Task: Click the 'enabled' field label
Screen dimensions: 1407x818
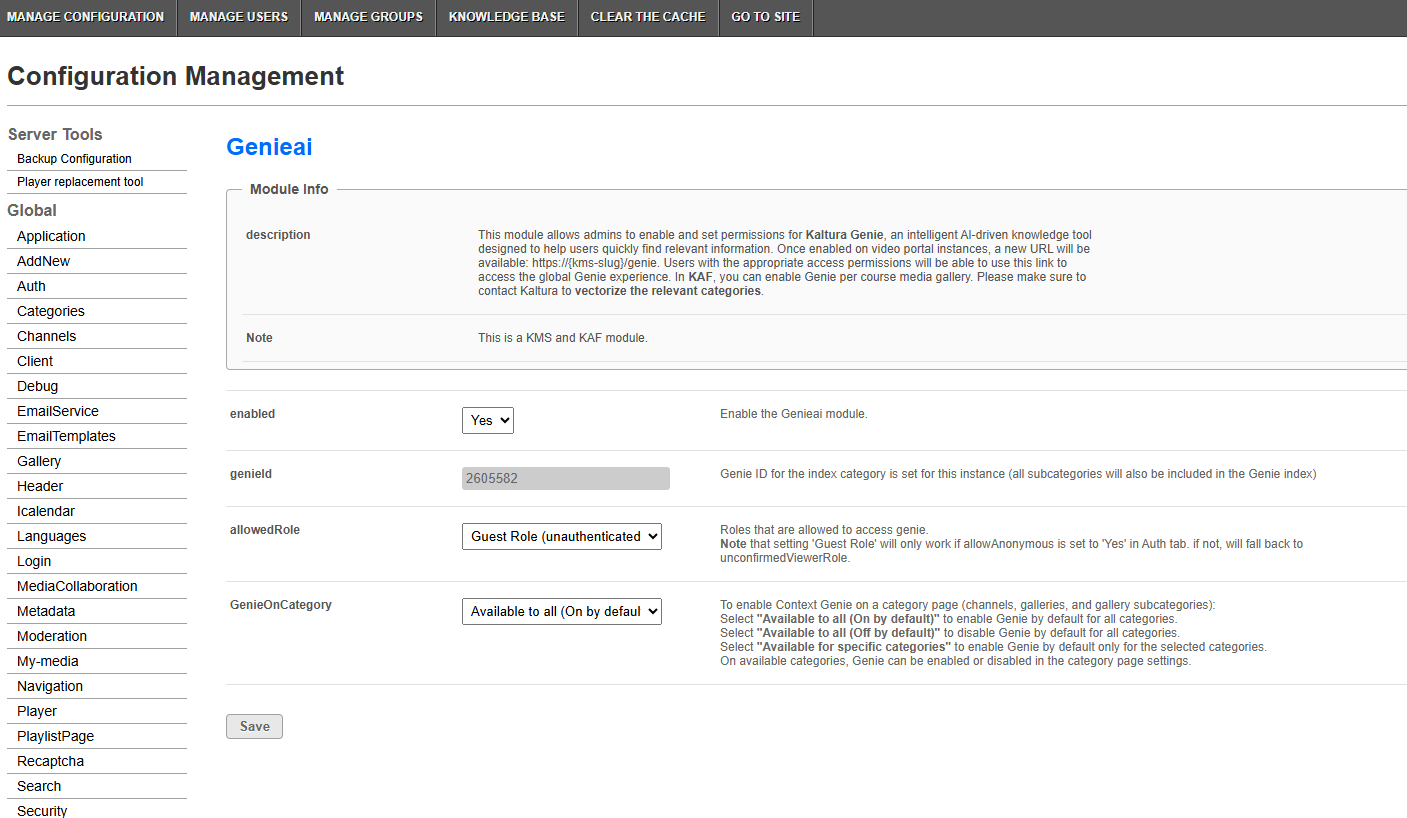Action: pyautogui.click(x=252, y=414)
